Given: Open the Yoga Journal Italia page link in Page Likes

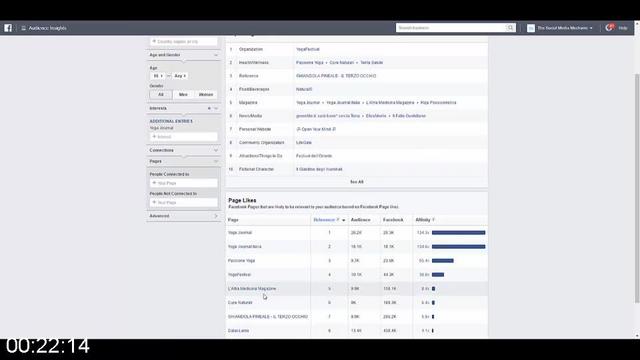Looking at the screenshot, I should (244, 247).
